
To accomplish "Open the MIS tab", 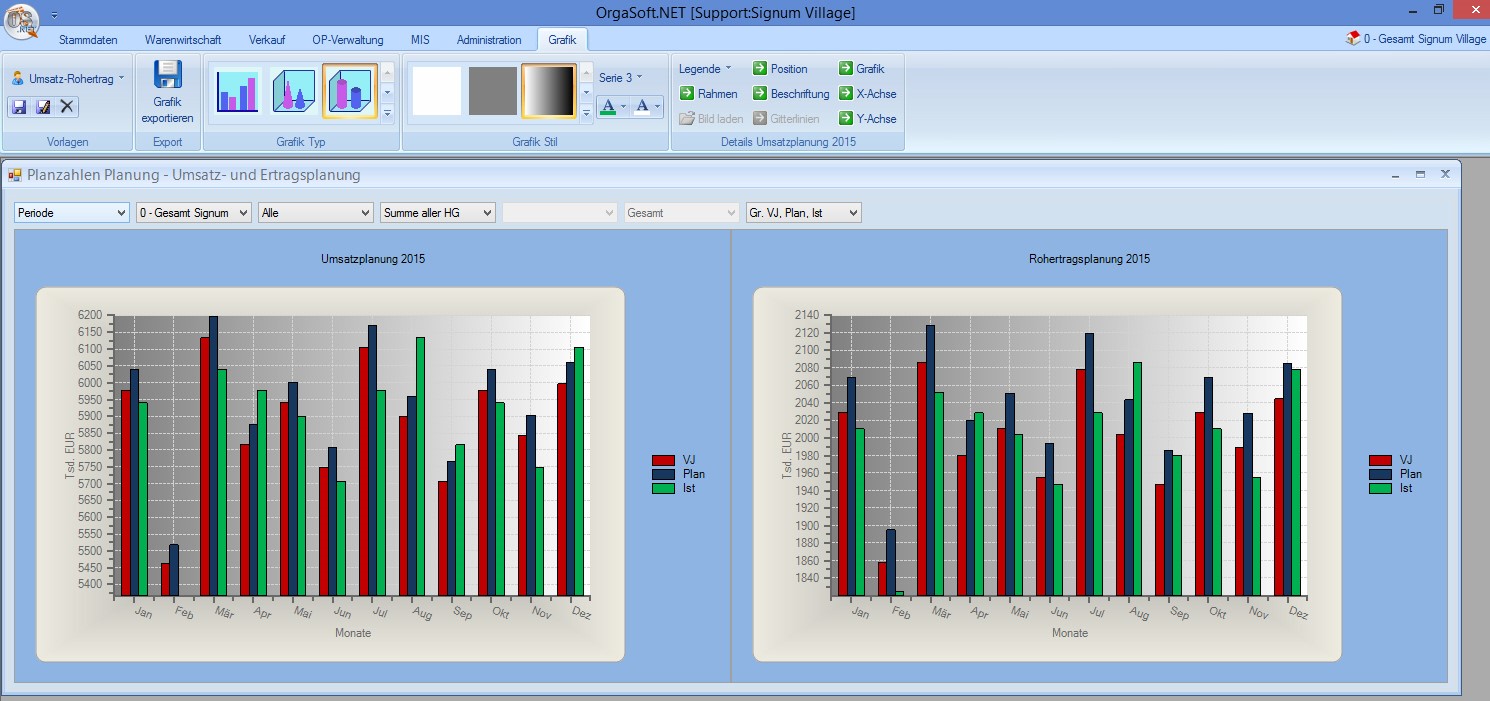I will click(420, 40).
